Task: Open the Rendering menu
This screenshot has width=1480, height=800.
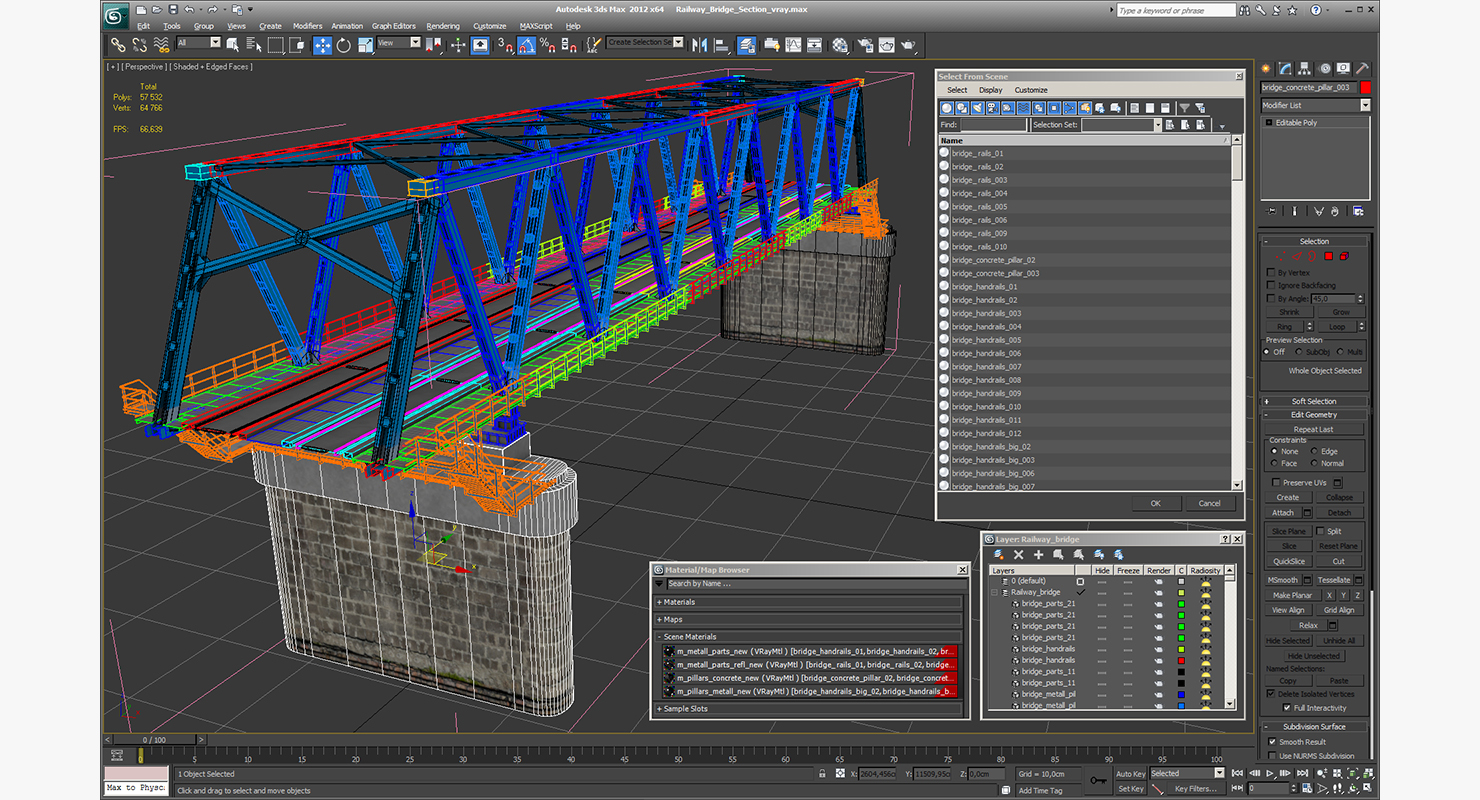Action: pyautogui.click(x=443, y=26)
